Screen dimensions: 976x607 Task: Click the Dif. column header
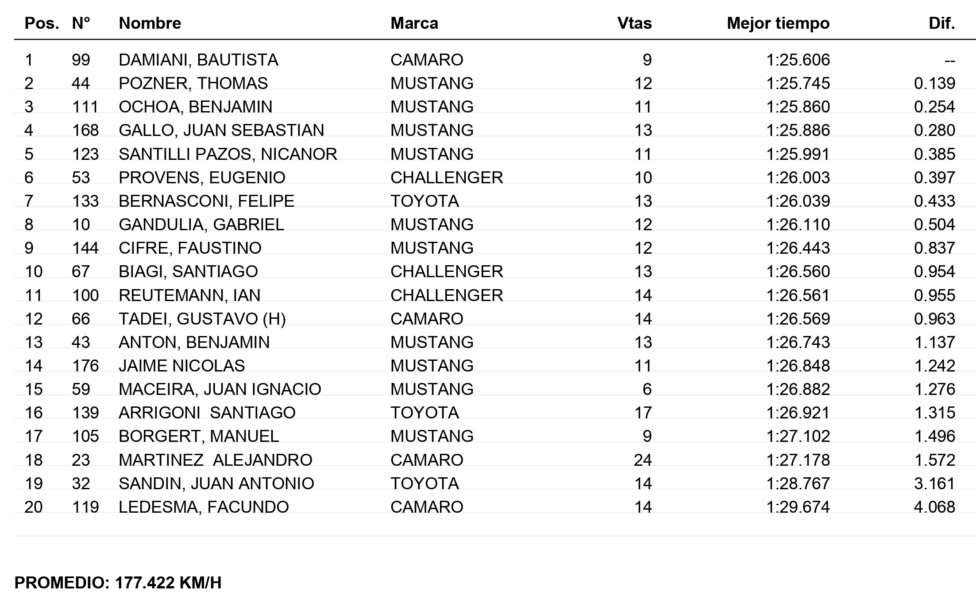coord(941,24)
